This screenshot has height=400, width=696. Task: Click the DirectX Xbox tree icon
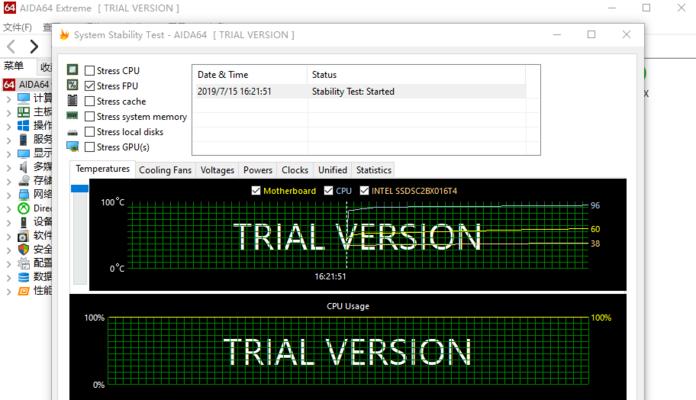pyautogui.click(x=24, y=208)
